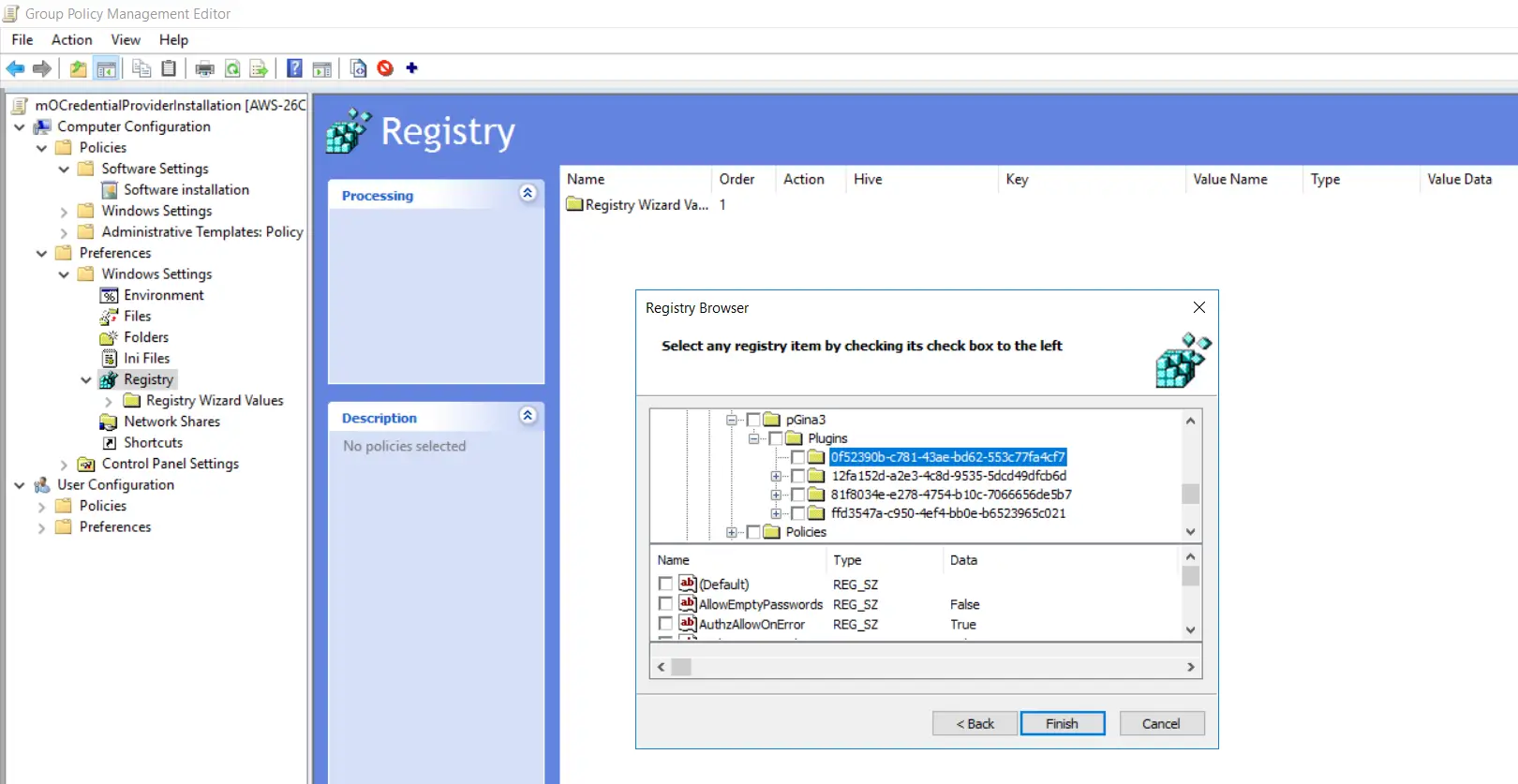The image size is (1518, 784).
Task: Collapse the Computer Configuration node
Action: tap(20, 126)
